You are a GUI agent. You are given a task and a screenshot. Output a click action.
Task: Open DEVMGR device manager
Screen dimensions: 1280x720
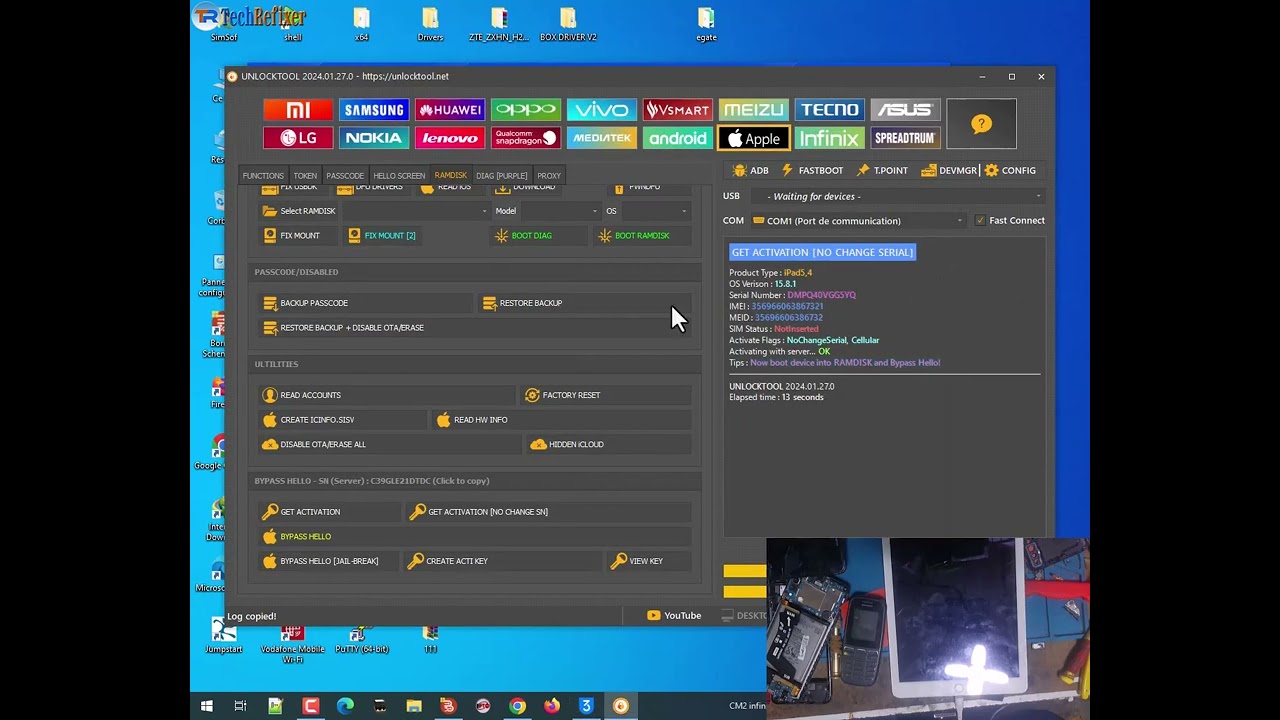[949, 170]
